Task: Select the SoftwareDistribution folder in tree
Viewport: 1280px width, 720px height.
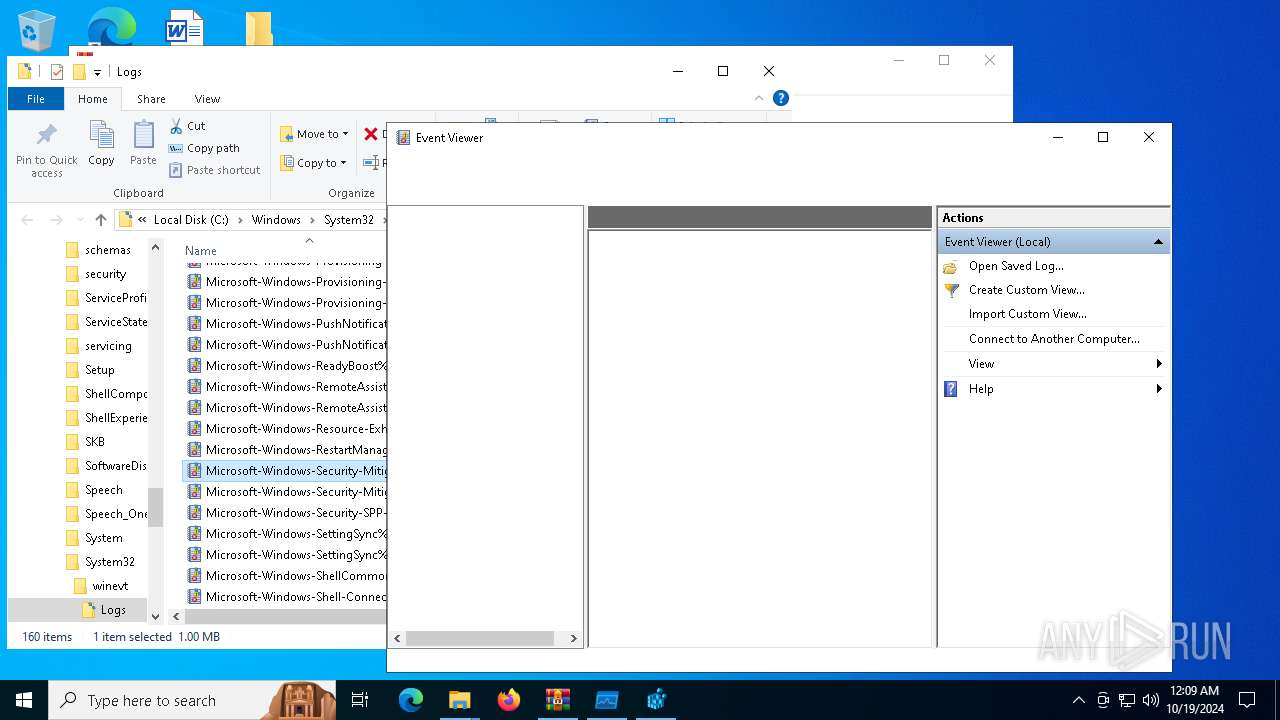Action: pyautogui.click(x=105, y=466)
